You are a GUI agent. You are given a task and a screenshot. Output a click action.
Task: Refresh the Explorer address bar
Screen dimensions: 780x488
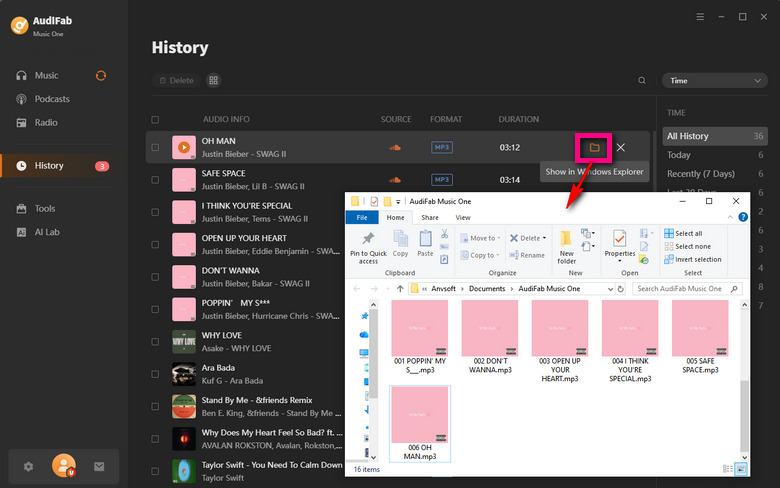pos(621,289)
